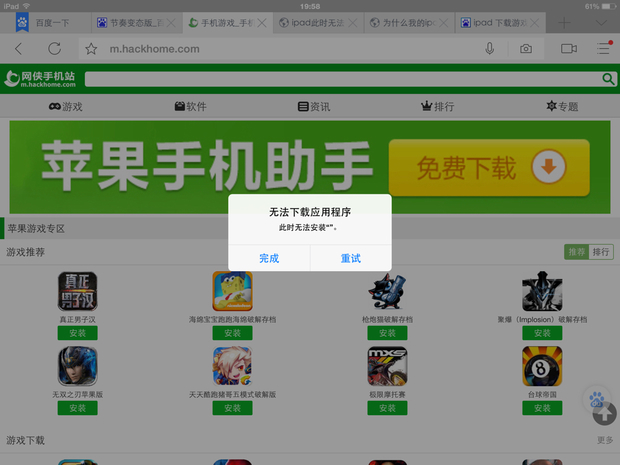Install 台球帝国 with 安装 button

542,408
